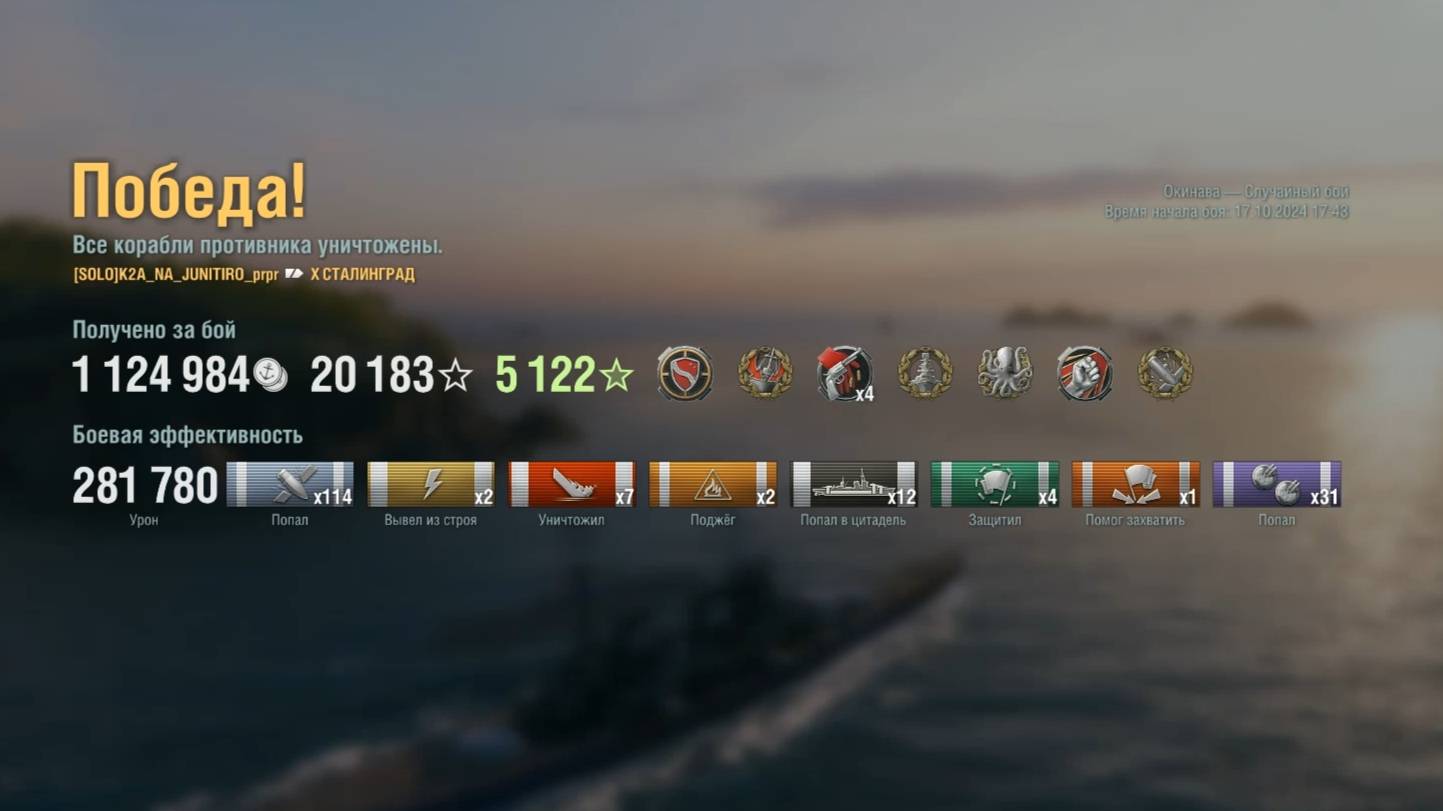The width and height of the screenshot is (1443, 811).
Task: Click the x114 main battery hits ribbon
Action: click(290, 484)
